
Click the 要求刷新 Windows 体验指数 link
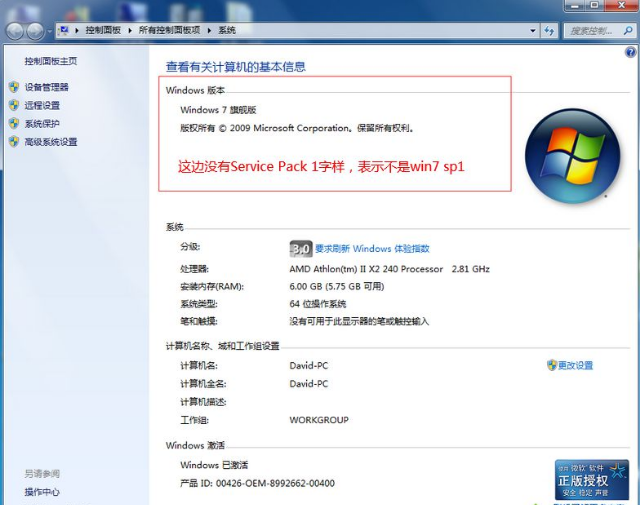(x=372, y=248)
